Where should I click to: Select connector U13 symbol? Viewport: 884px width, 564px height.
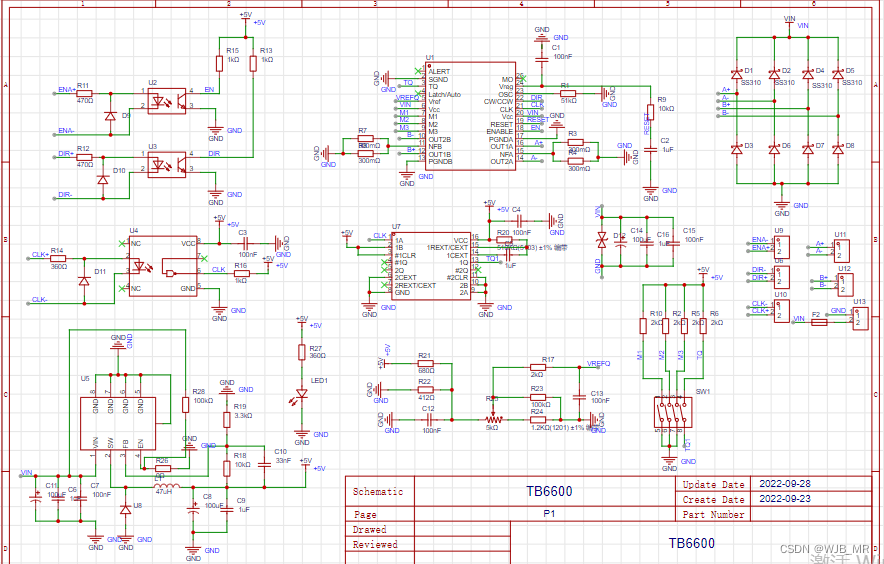point(860,319)
